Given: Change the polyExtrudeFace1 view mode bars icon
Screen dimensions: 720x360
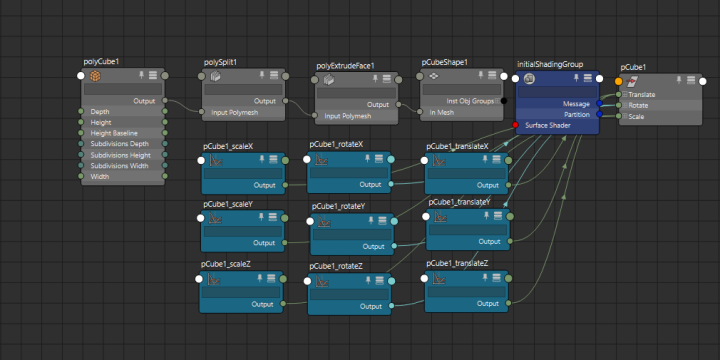Looking at the screenshot, I should point(387,79).
